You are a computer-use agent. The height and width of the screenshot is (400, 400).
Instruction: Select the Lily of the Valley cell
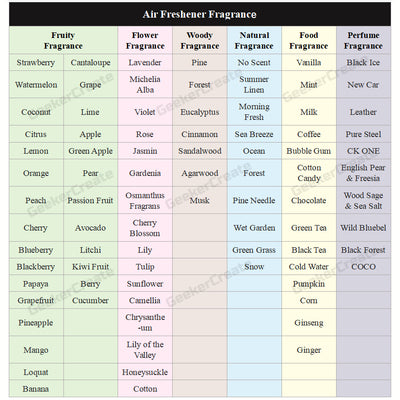pos(145,350)
